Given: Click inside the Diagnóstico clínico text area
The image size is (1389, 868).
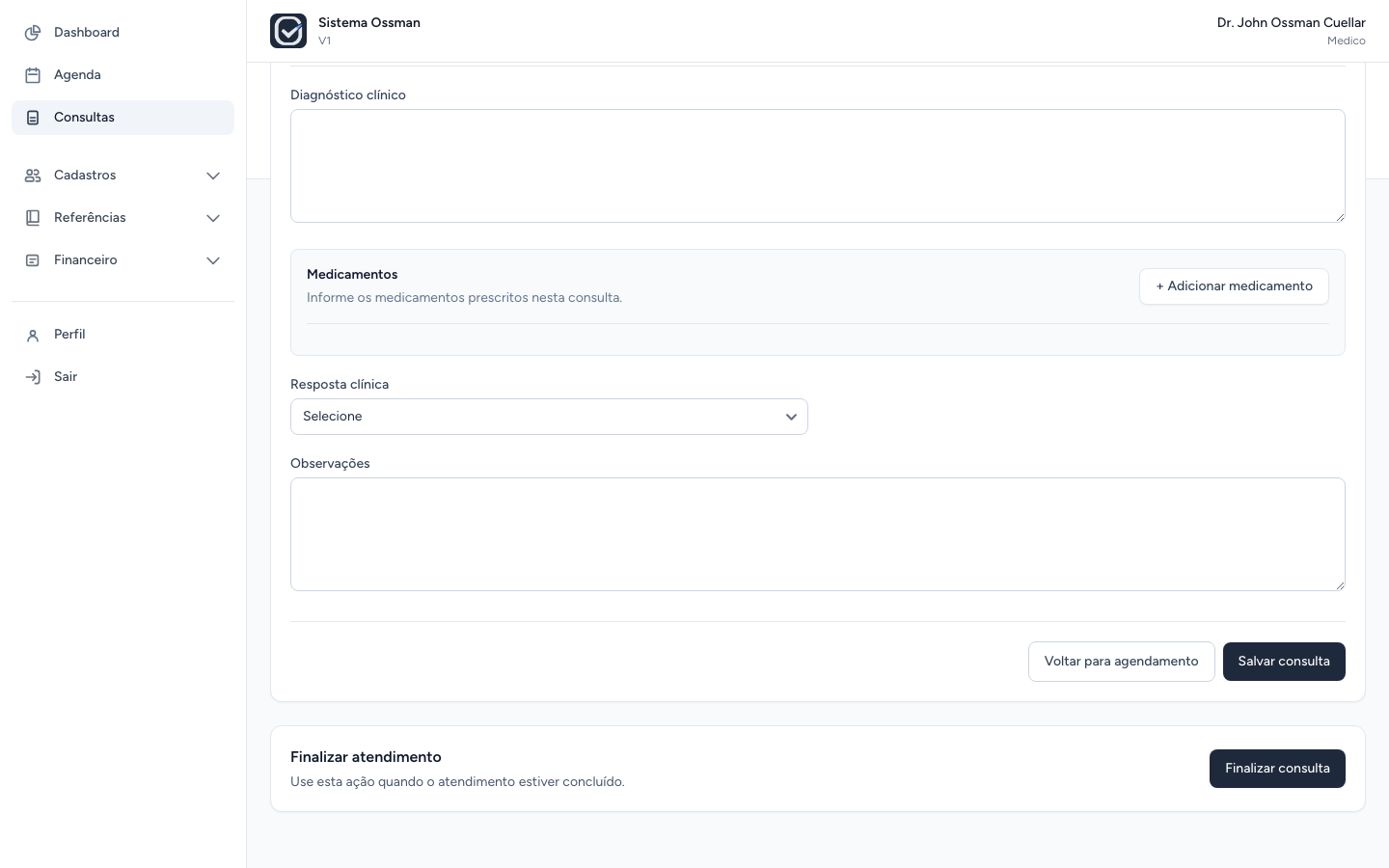Looking at the screenshot, I should click(x=818, y=166).
